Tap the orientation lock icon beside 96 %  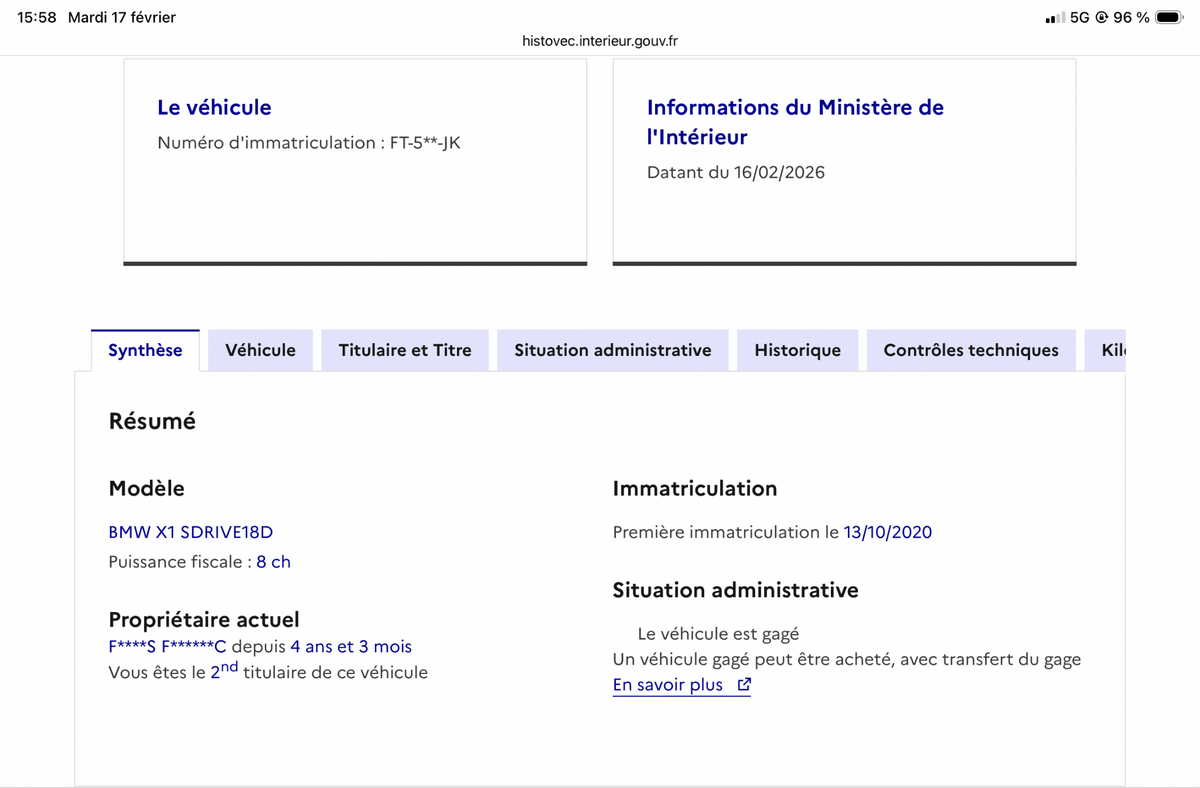1101,18
